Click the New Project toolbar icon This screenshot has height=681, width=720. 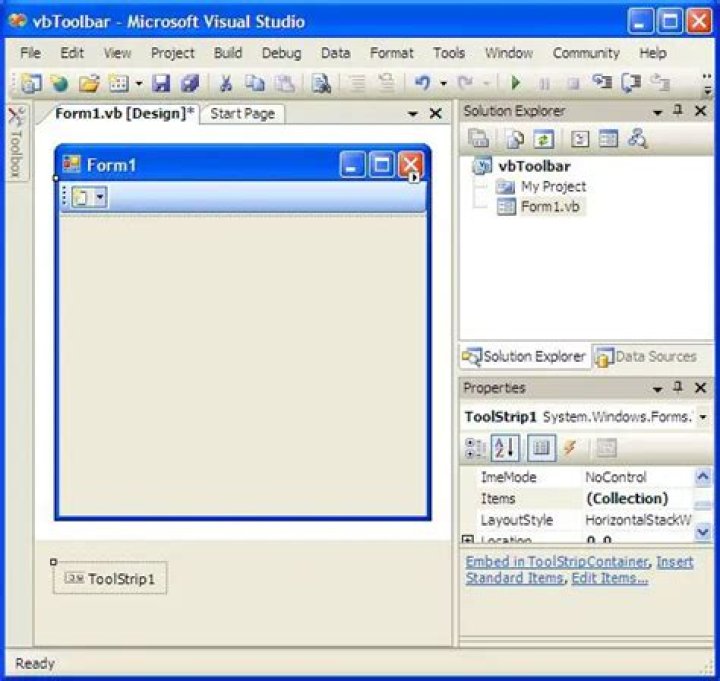coord(31,83)
